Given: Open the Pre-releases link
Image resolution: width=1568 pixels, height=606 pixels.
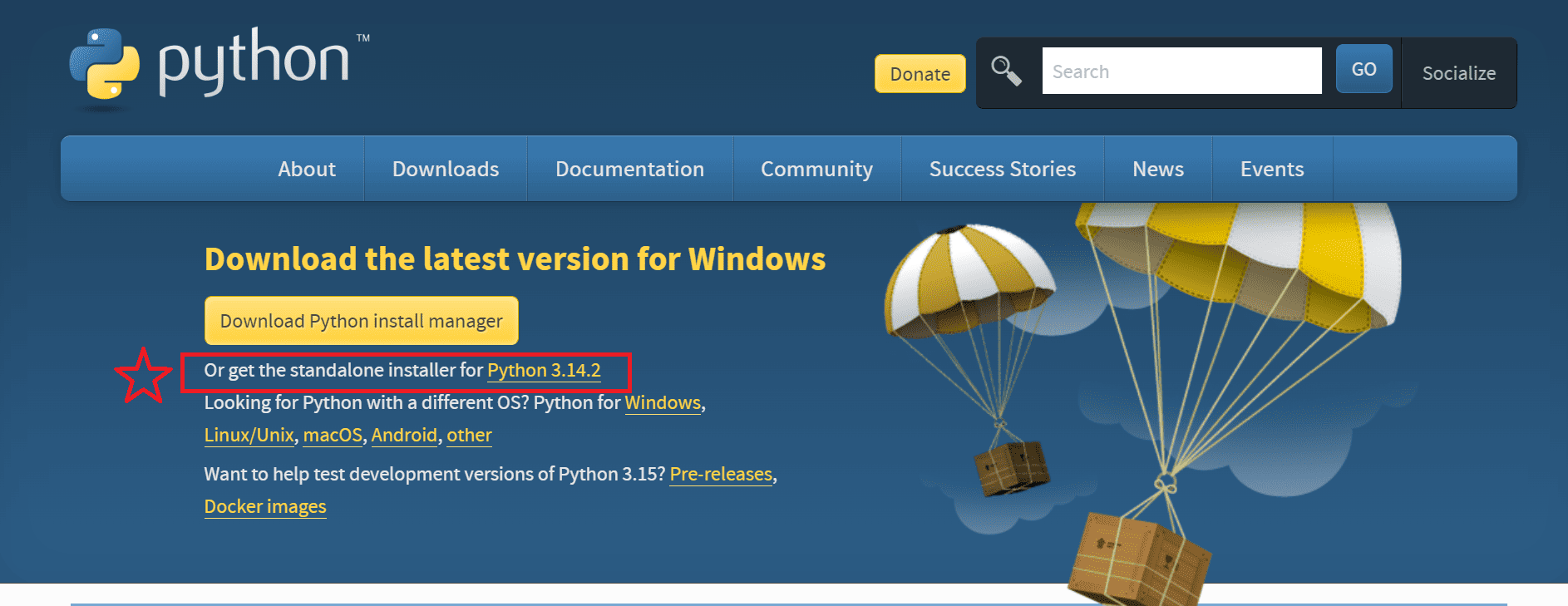Looking at the screenshot, I should click(x=721, y=474).
